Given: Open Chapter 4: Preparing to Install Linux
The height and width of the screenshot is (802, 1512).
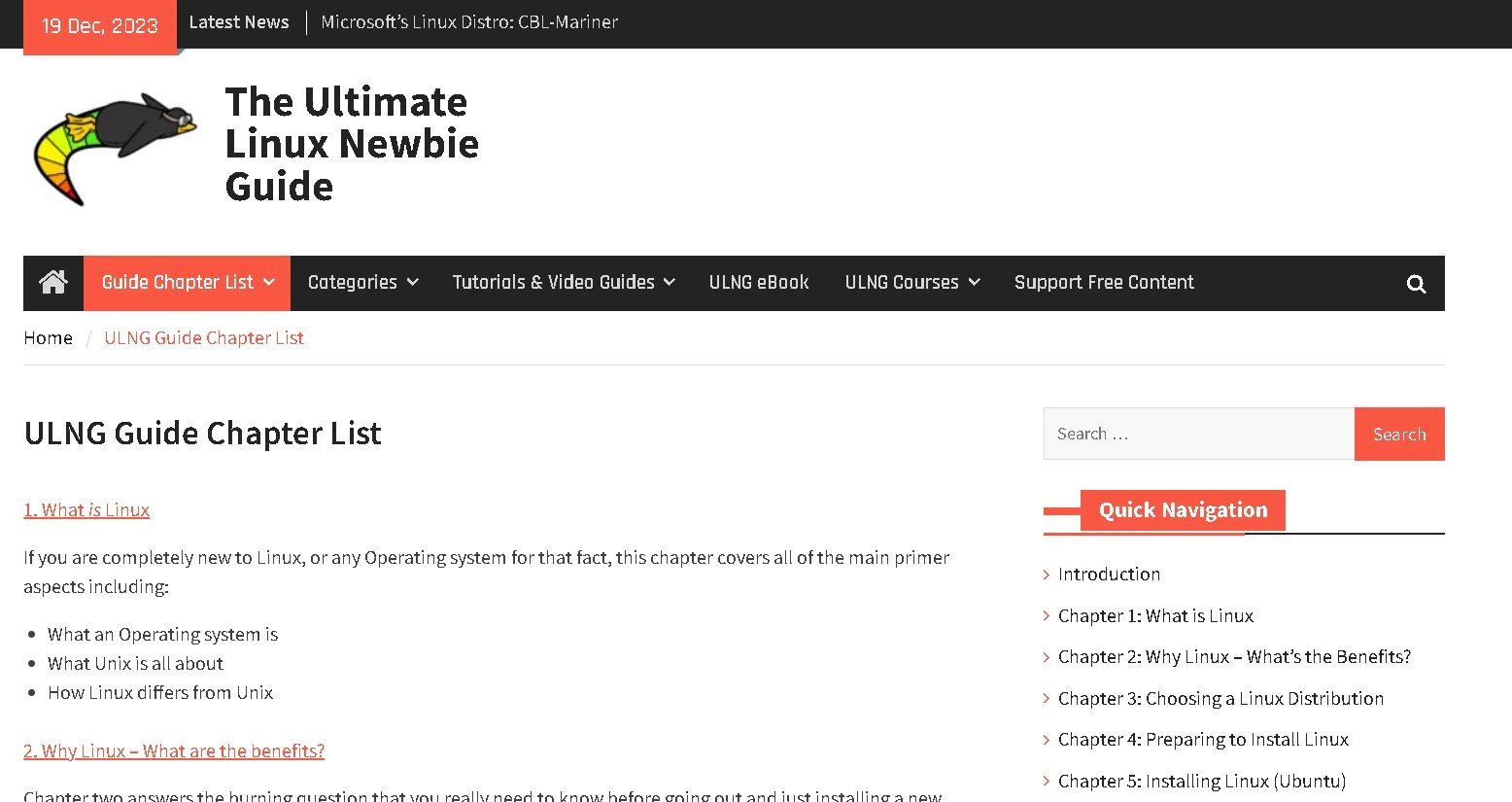Looking at the screenshot, I should pyautogui.click(x=1203, y=740).
